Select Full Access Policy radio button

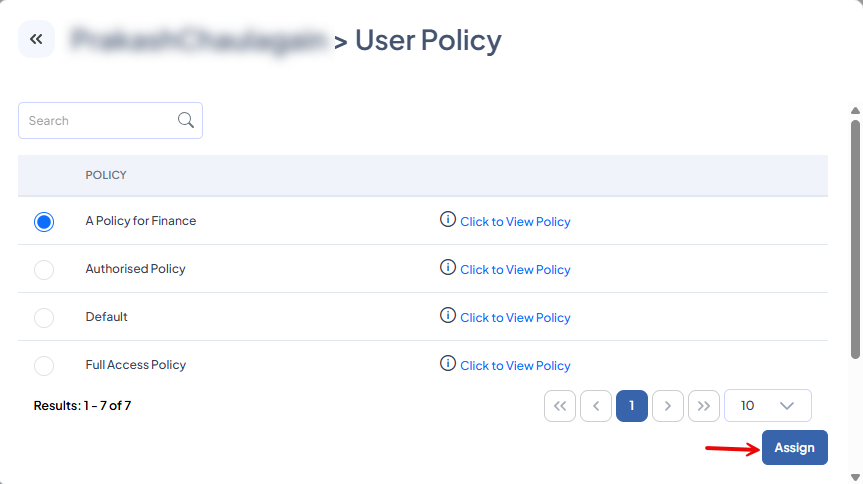[x=44, y=366]
